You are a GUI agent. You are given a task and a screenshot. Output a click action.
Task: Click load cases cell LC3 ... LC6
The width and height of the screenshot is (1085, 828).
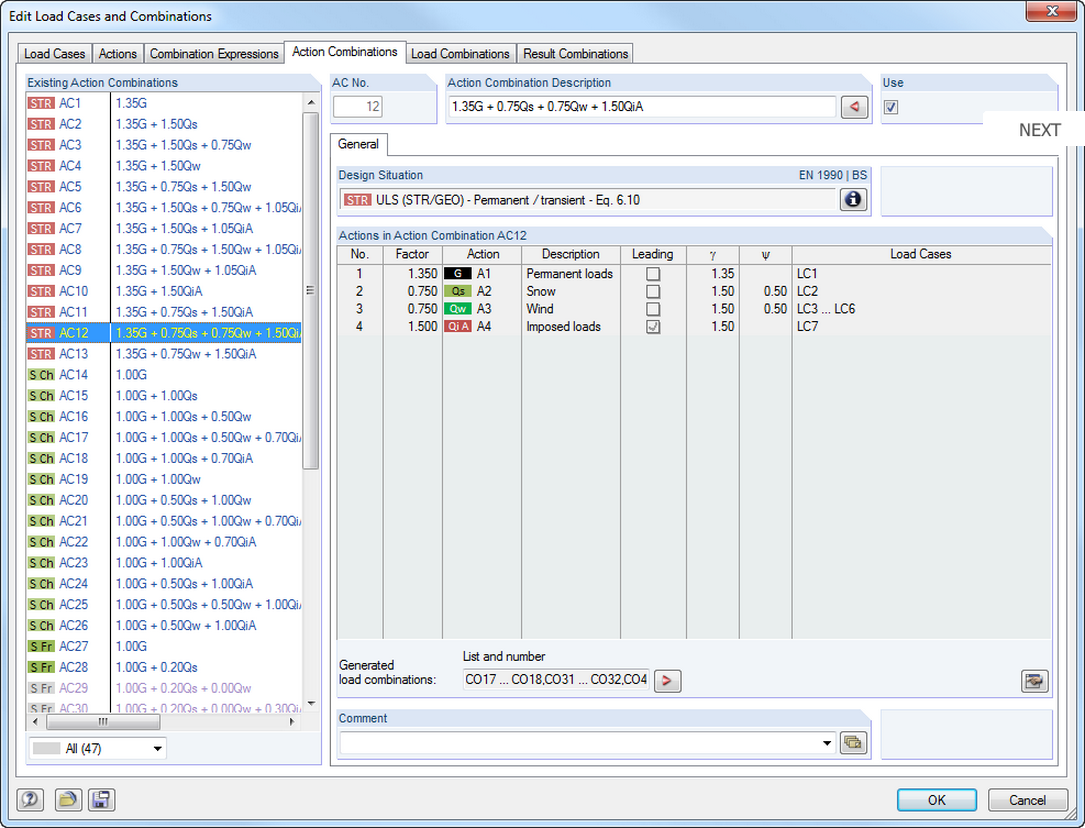tap(921, 309)
